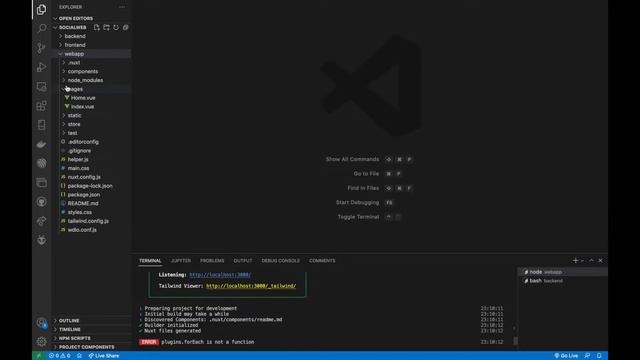Screen dimensions: 640x360
Task: Expand the frontend folder
Action: point(75,45)
